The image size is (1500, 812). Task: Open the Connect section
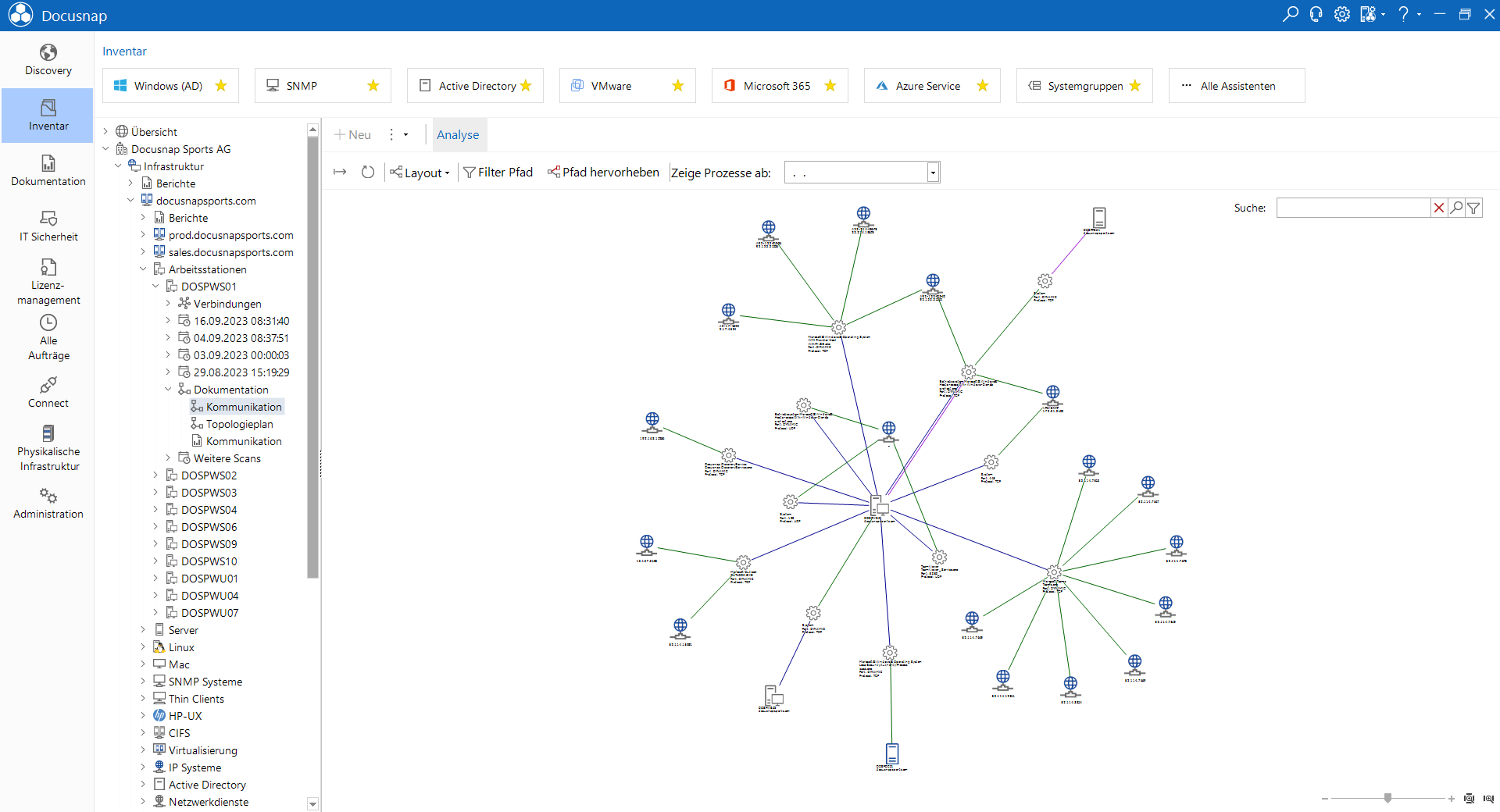[48, 393]
